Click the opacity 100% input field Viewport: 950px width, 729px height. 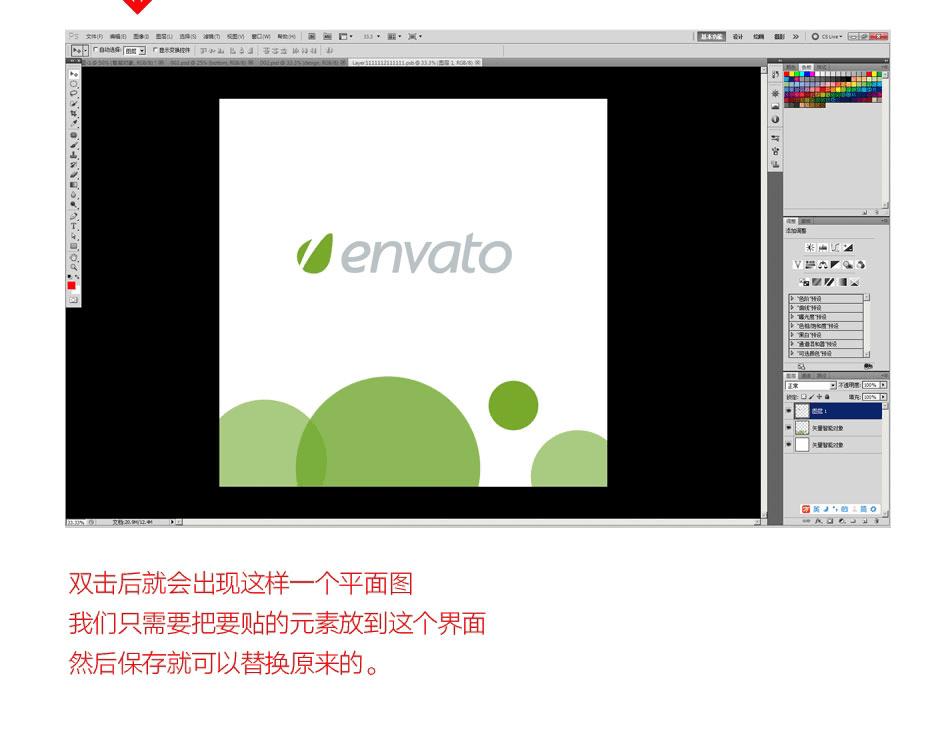[x=871, y=385]
